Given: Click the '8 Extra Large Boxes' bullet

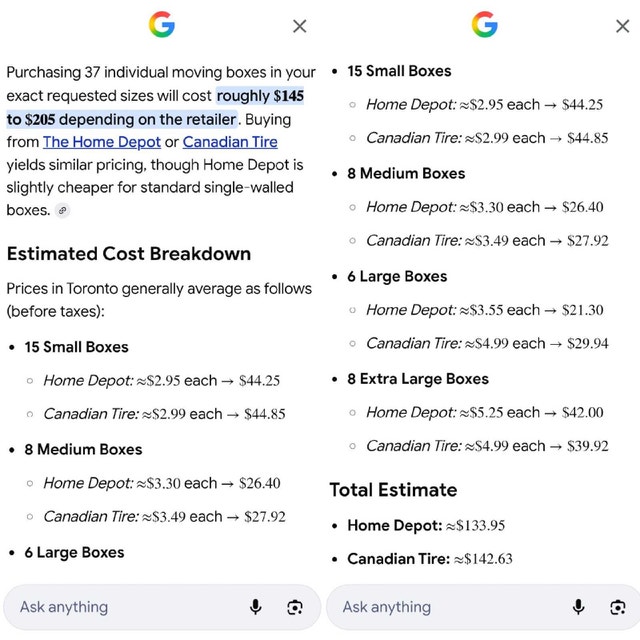Looking at the screenshot, I should [x=418, y=379].
